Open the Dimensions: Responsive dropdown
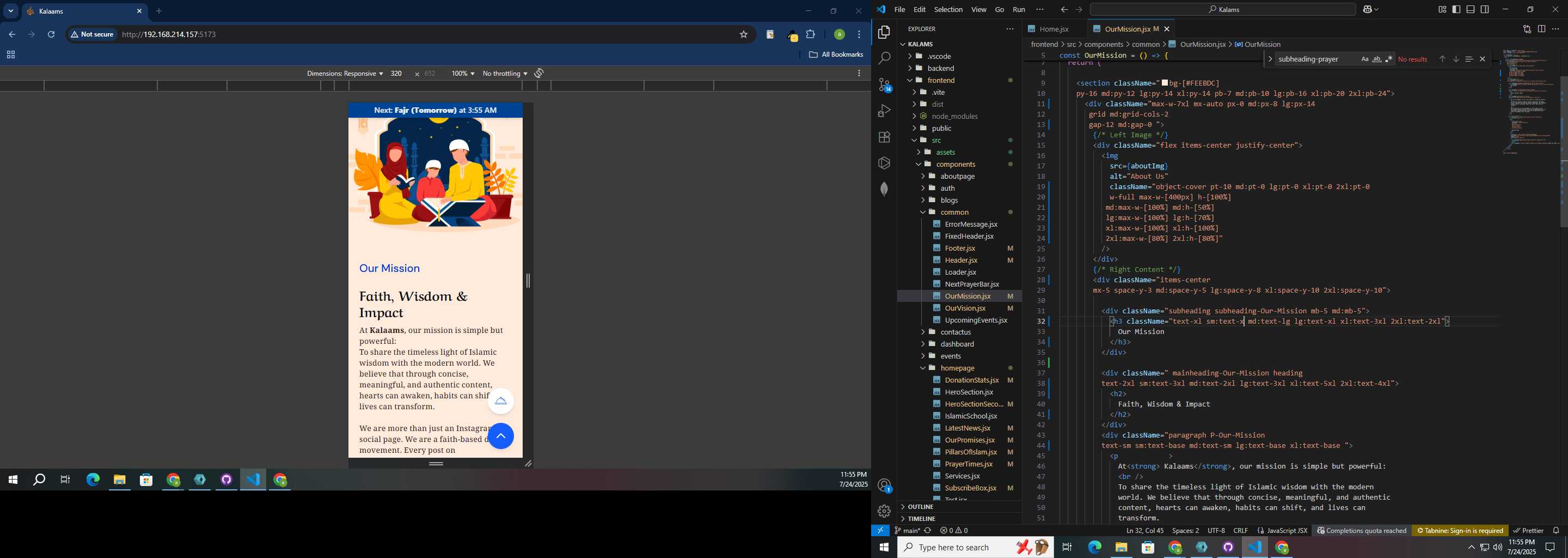1568x558 pixels. (345, 73)
